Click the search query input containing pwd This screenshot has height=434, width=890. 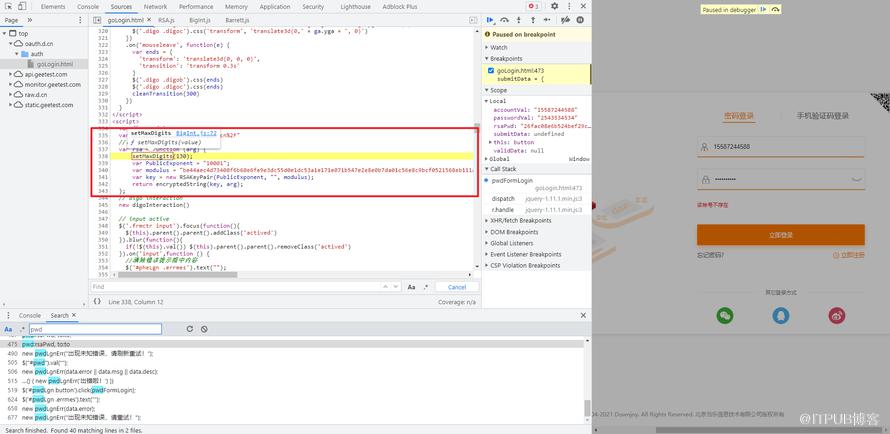(x=95, y=329)
